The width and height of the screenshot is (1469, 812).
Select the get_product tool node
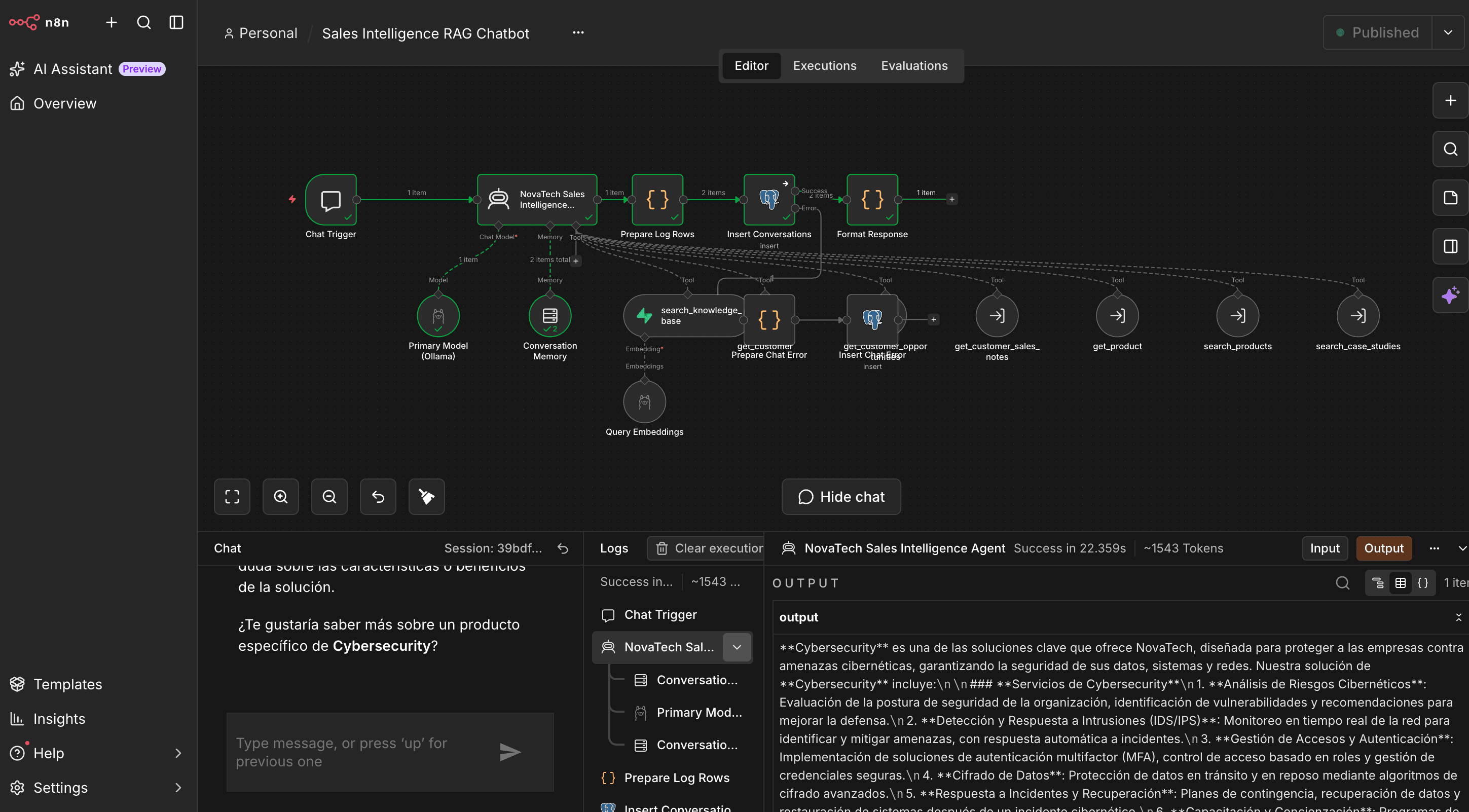[x=1117, y=316]
